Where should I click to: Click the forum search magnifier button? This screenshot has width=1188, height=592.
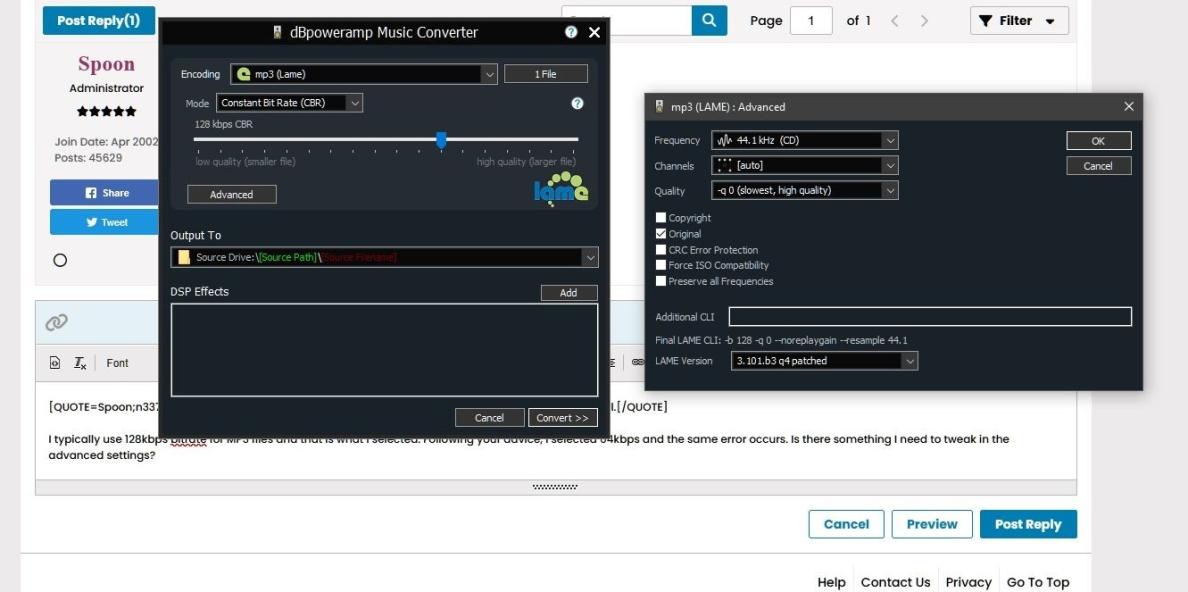click(x=709, y=20)
